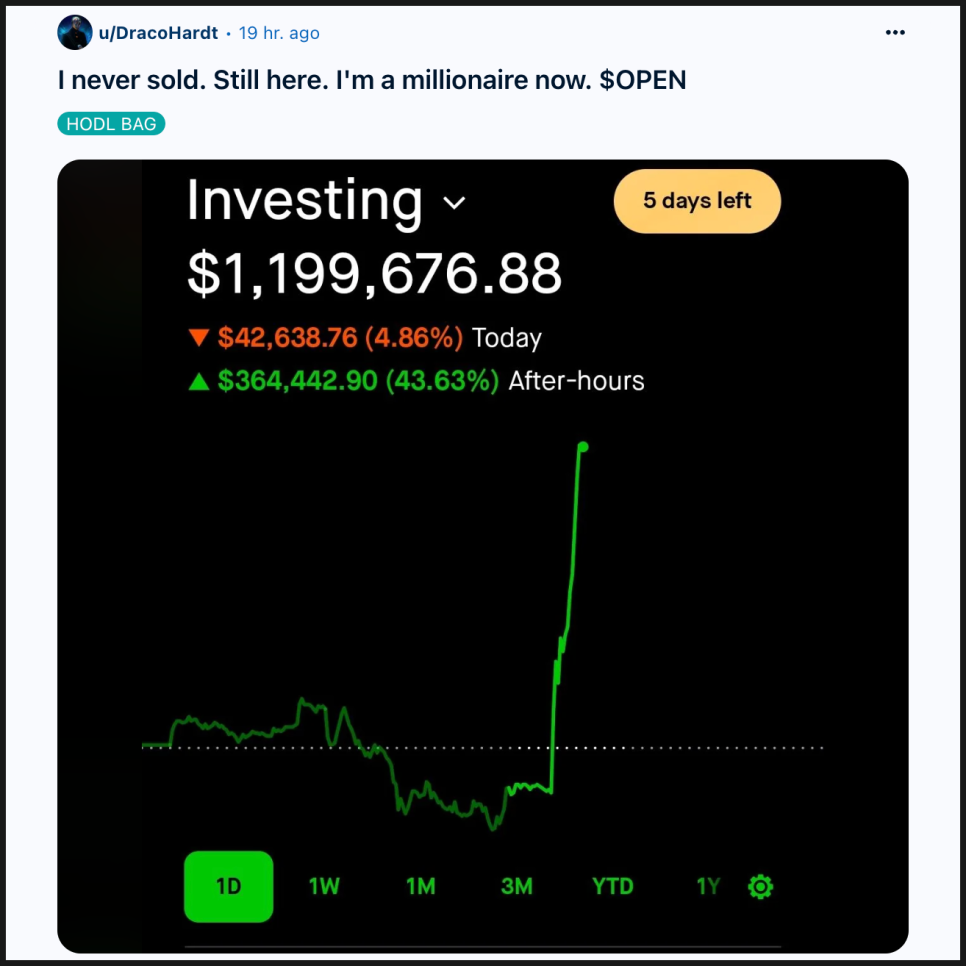Select the 1D chart range
Image resolution: width=966 pixels, height=966 pixels.
click(x=229, y=887)
